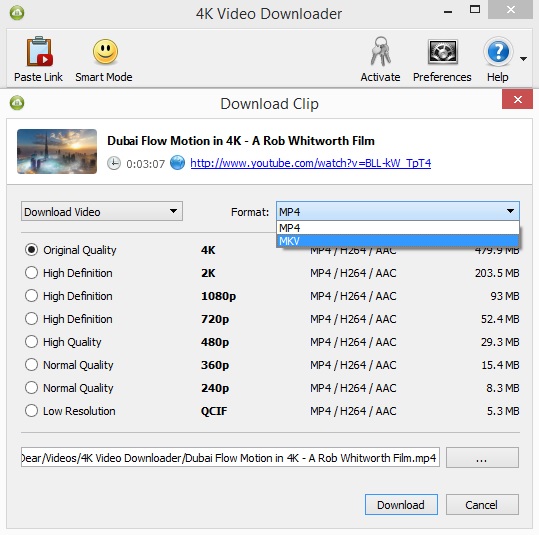Image resolution: width=539 pixels, height=535 pixels.
Task: Click the 15.4 MB size value
Action: pos(500,365)
